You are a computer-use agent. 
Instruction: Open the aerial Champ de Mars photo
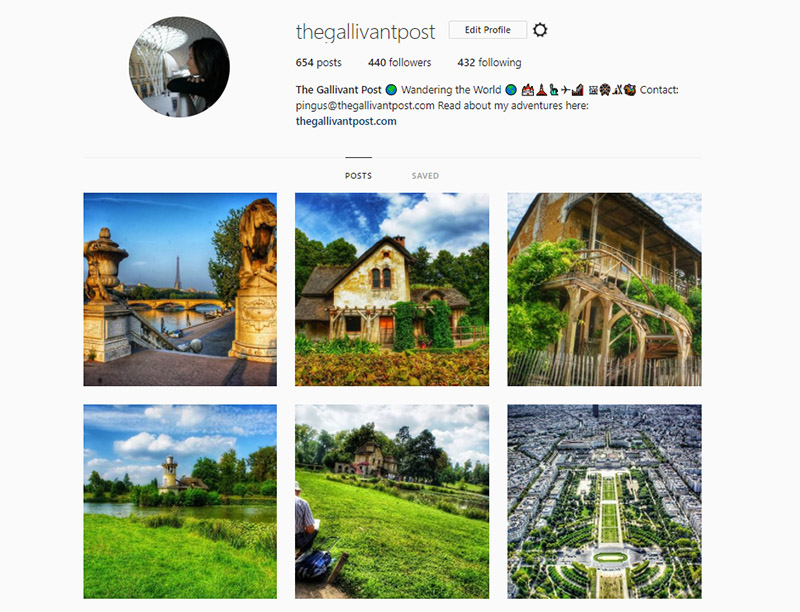604,501
